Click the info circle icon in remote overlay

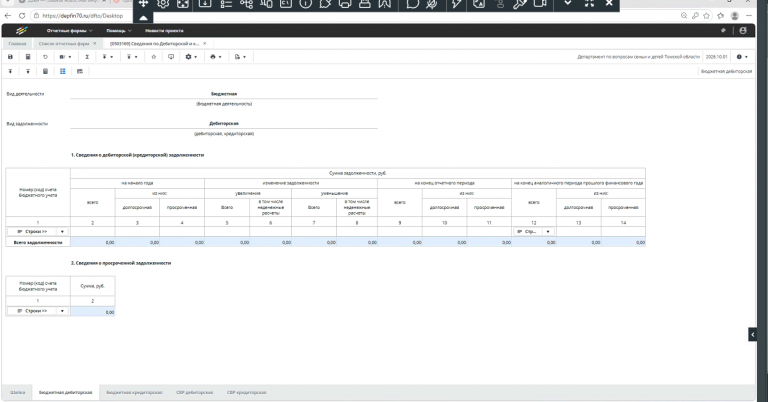[x=305, y=4]
